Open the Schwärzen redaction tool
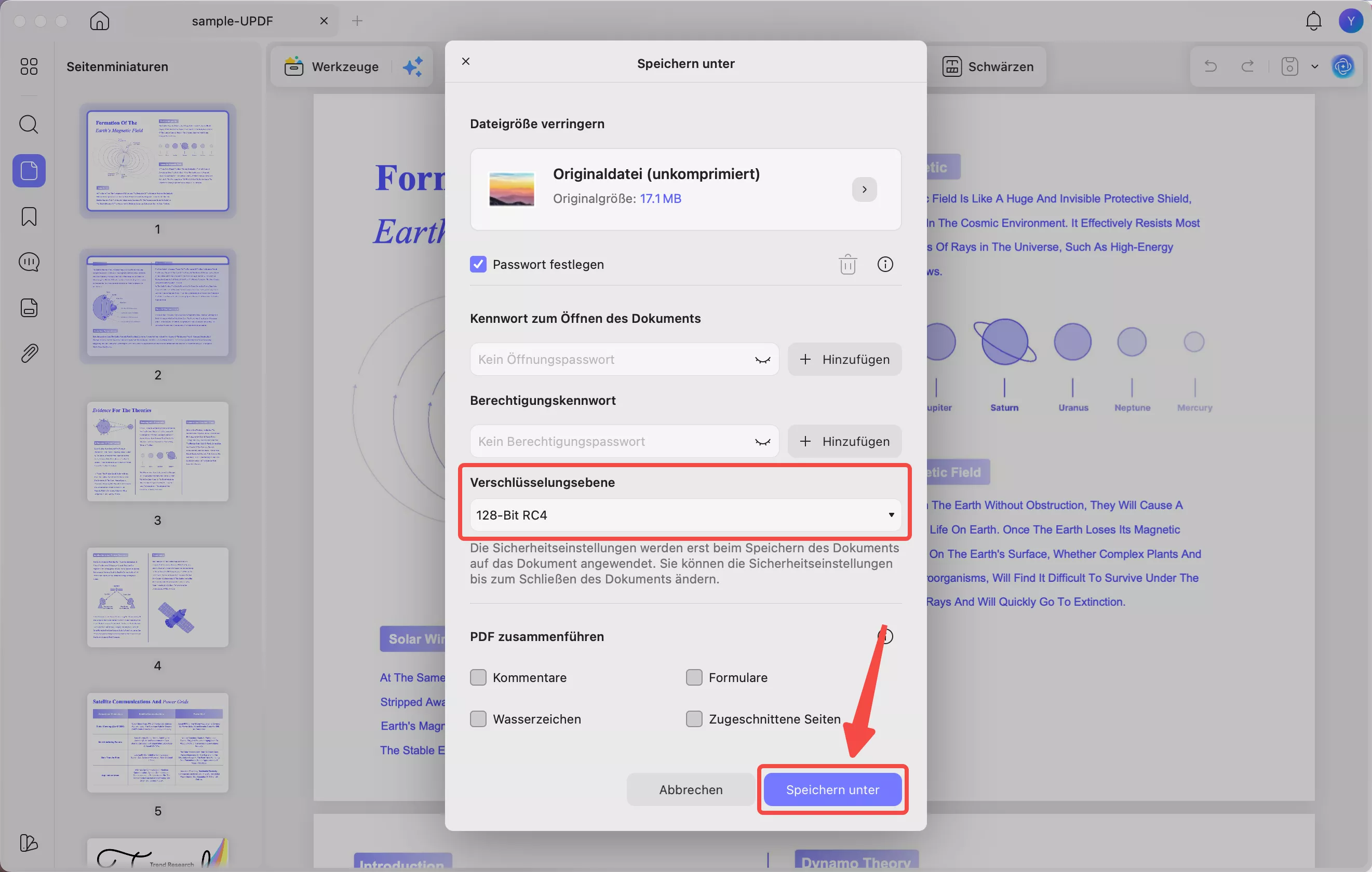Screen dimensions: 1372x872 (x=989, y=66)
